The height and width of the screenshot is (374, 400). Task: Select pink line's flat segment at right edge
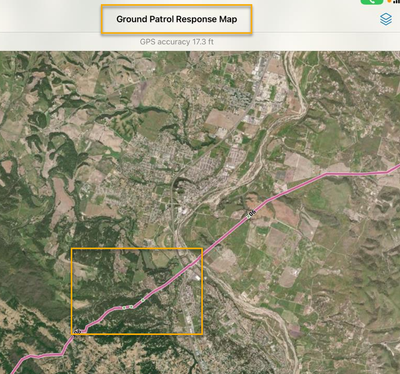(357, 173)
